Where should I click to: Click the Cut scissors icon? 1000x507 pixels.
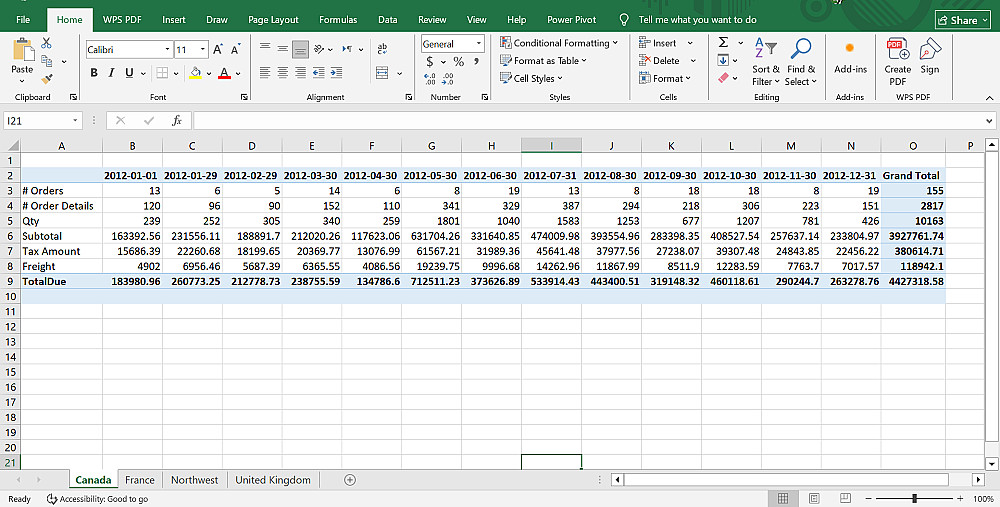(x=47, y=43)
